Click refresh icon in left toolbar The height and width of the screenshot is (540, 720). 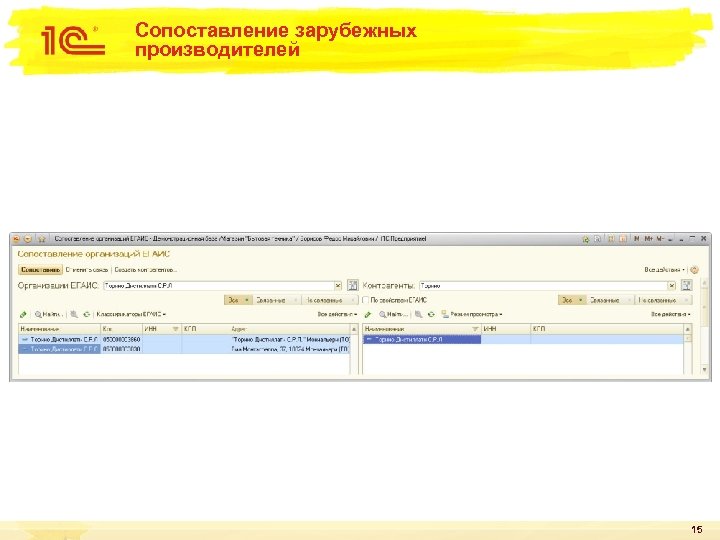86,315
